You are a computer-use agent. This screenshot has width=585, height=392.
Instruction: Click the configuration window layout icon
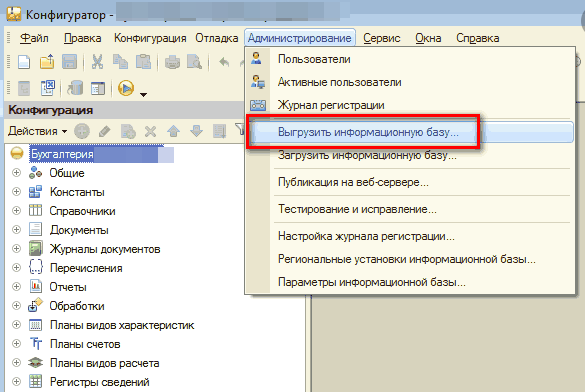pyautogui.click(x=98, y=89)
